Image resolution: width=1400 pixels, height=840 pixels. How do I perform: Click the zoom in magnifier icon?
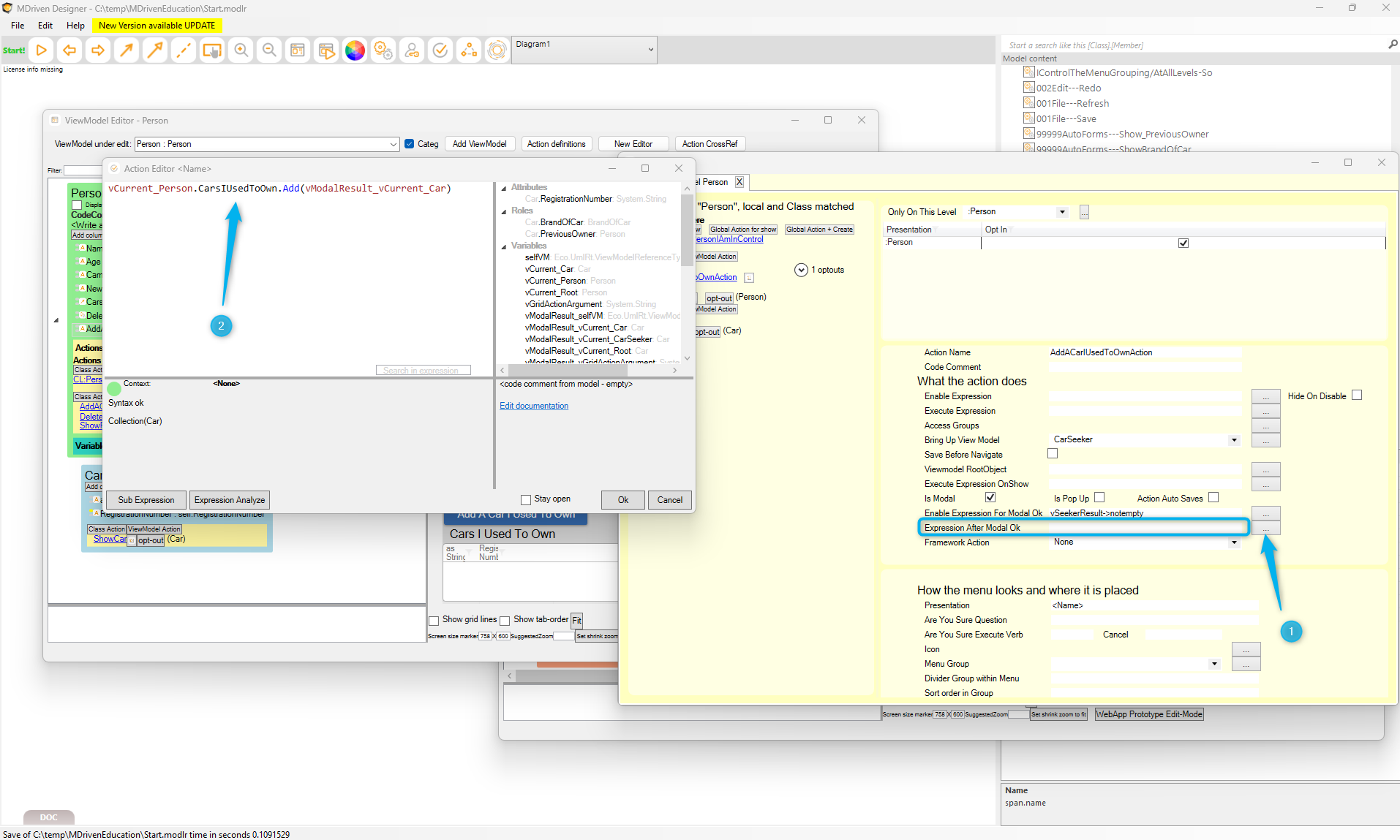[241, 50]
